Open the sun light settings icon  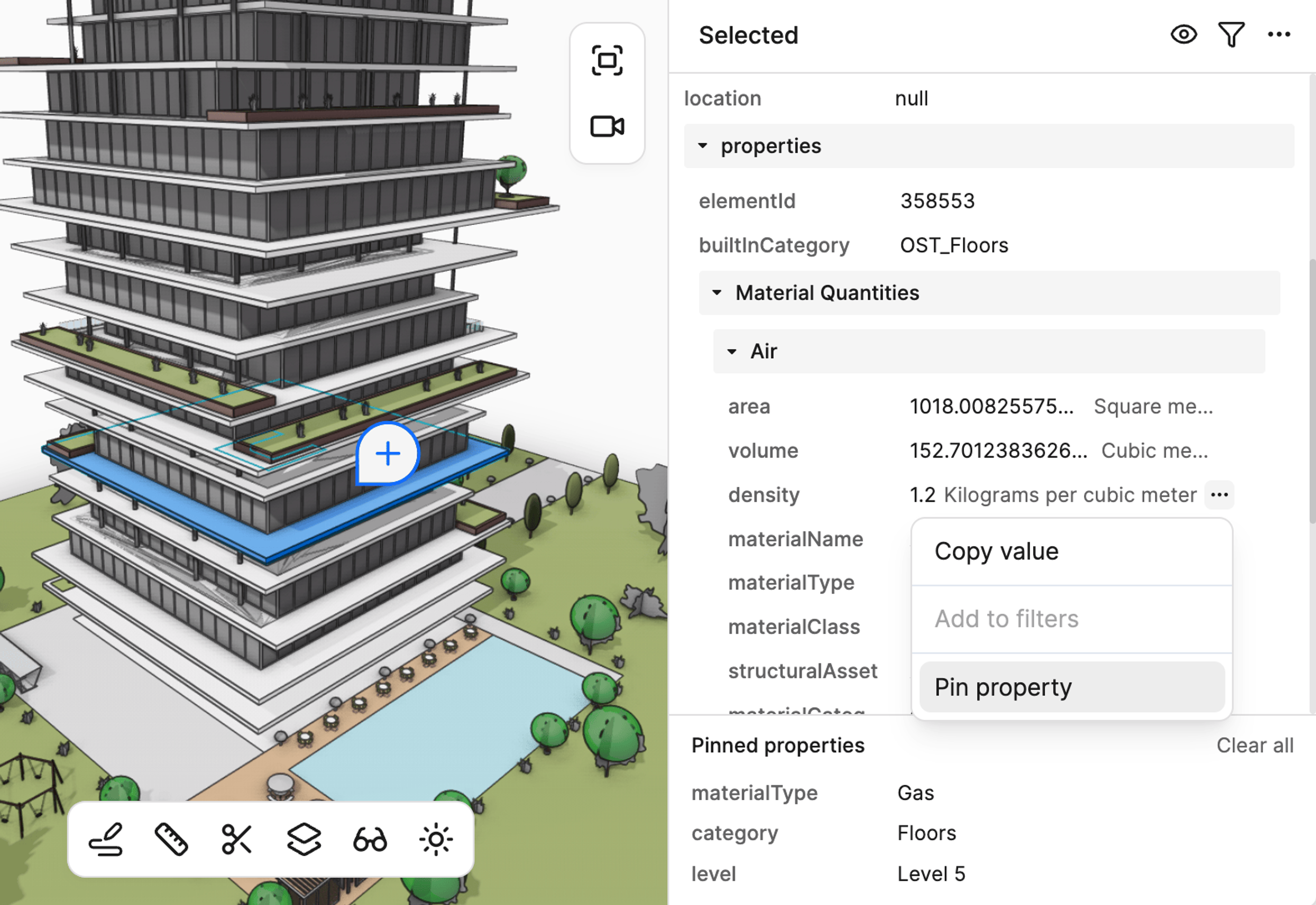pos(436,839)
